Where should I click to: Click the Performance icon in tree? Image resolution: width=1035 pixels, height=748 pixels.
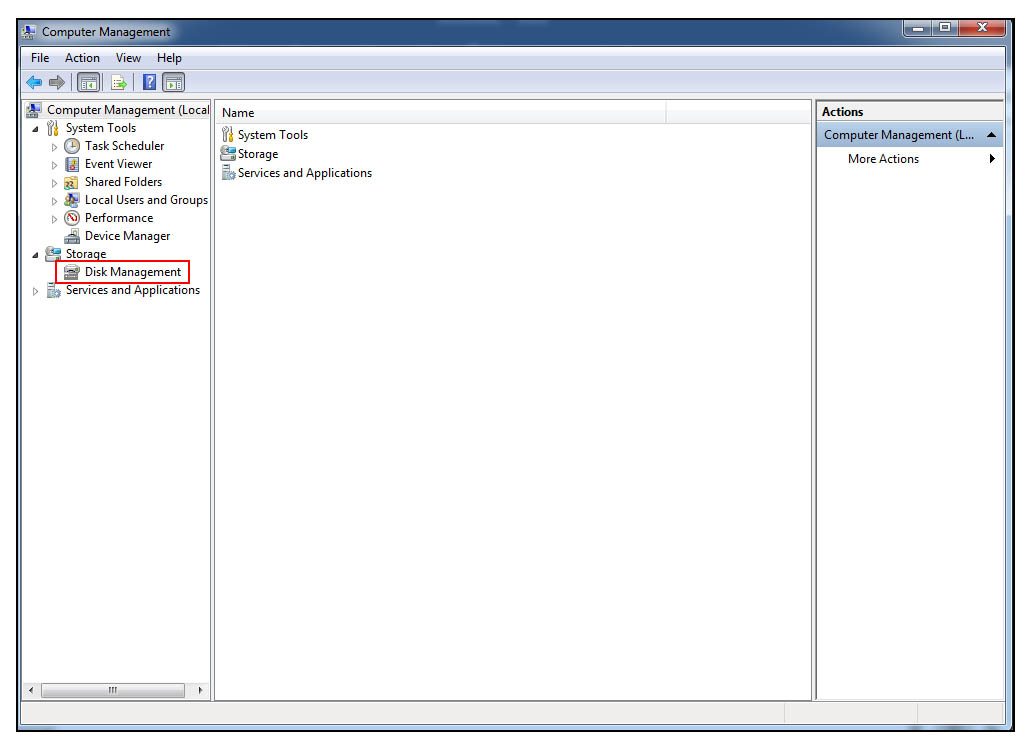pos(72,218)
